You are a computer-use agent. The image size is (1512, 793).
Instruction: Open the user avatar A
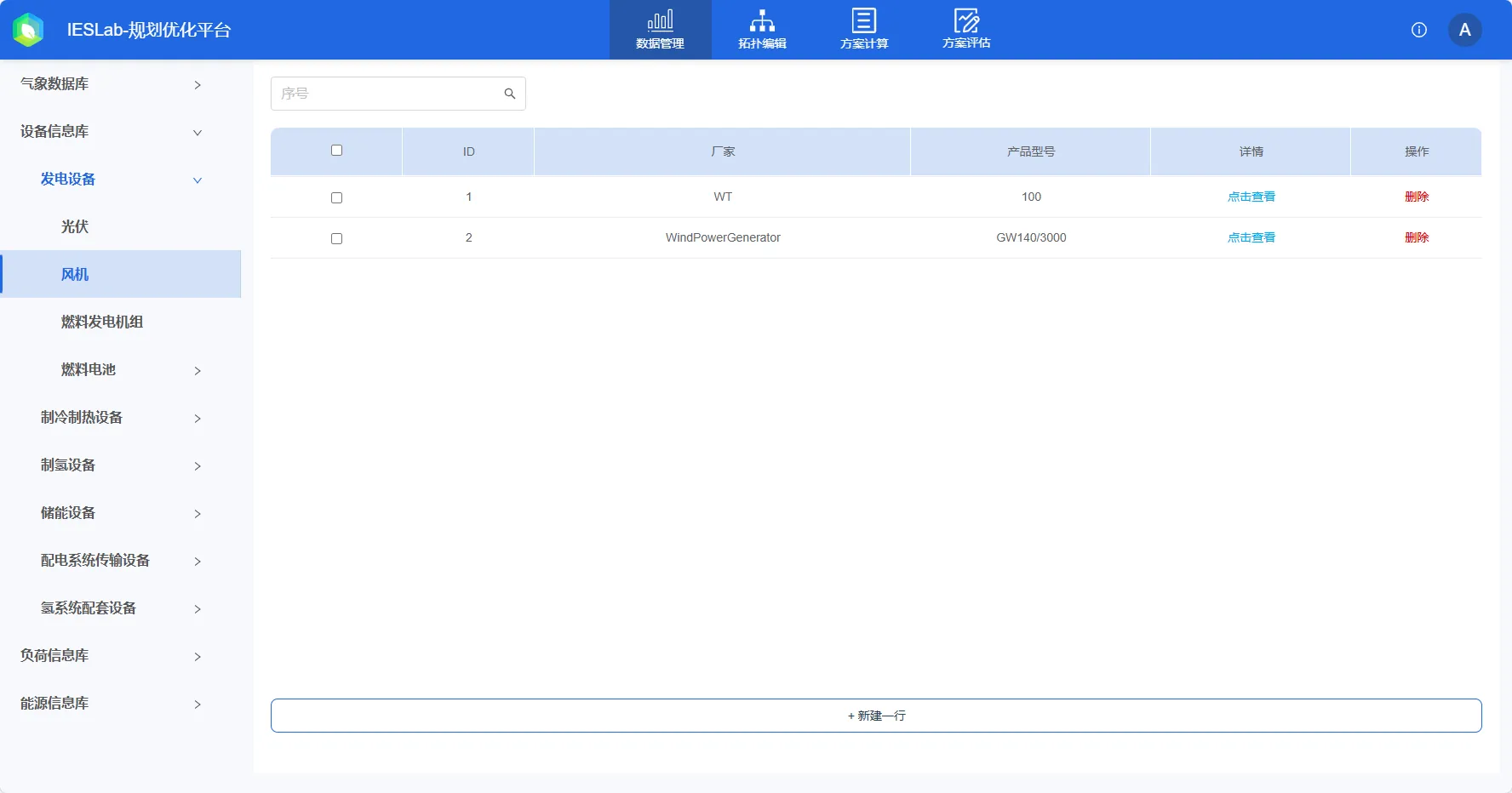(1465, 30)
